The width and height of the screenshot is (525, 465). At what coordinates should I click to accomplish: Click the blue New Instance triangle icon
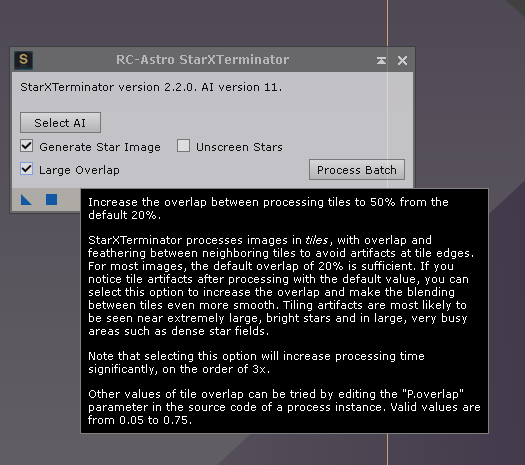(x=26, y=200)
